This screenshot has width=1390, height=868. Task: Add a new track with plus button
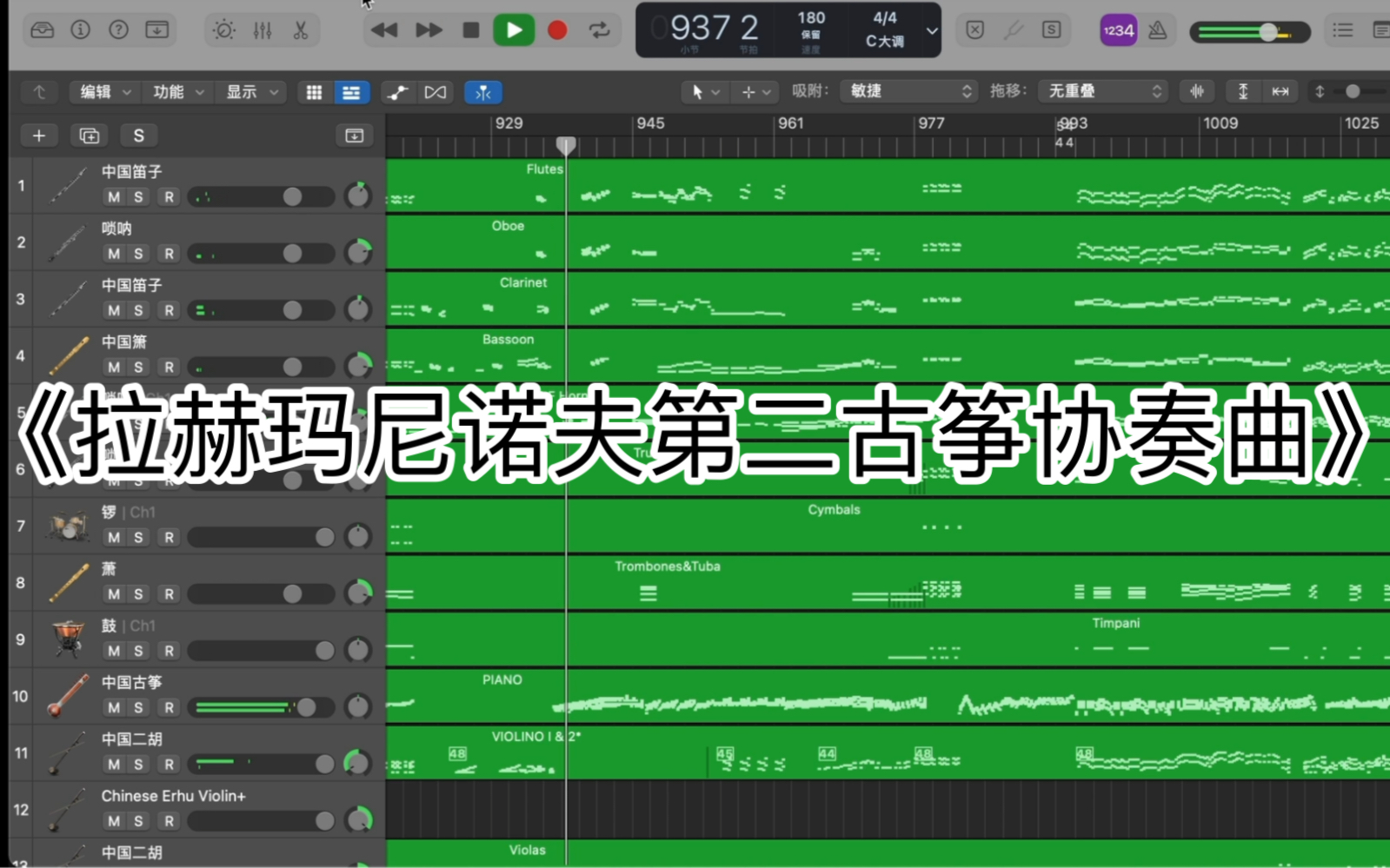[38, 136]
